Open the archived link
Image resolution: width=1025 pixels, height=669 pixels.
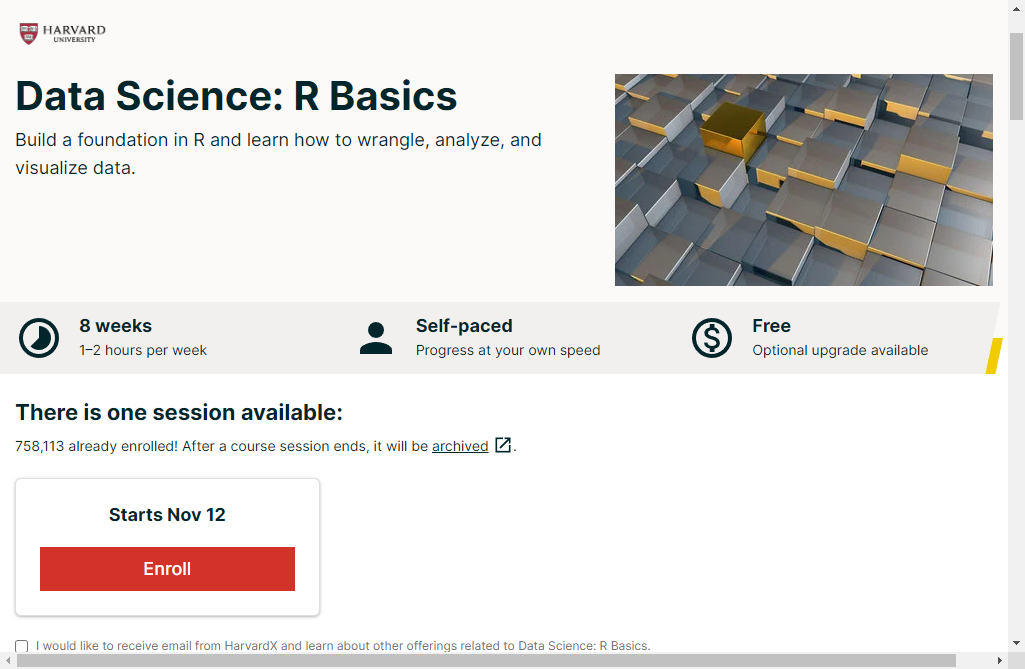click(x=460, y=446)
